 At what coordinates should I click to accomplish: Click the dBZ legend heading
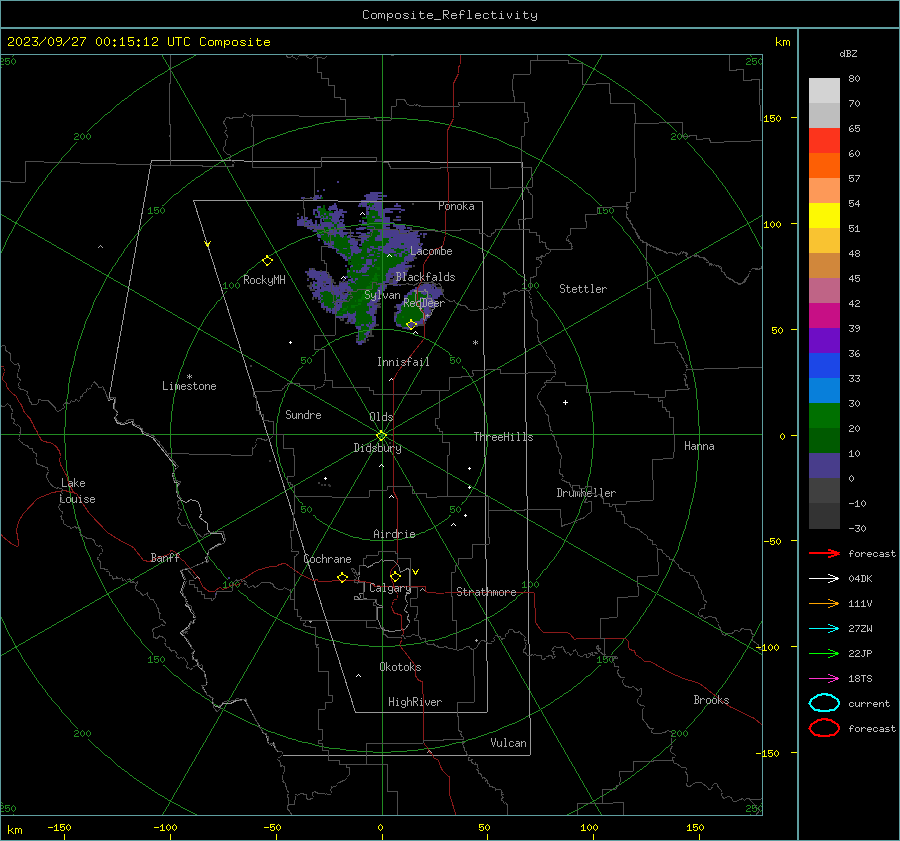coord(848,53)
